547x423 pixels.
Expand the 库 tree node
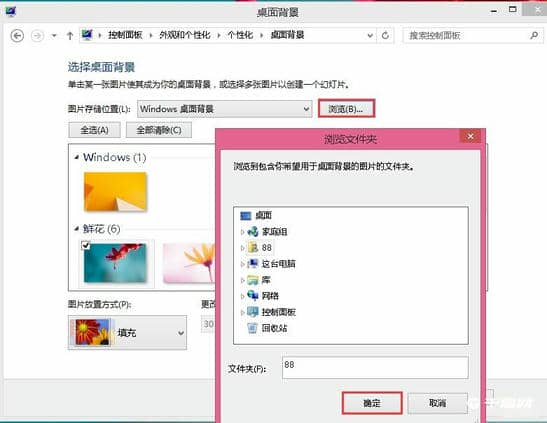242,280
